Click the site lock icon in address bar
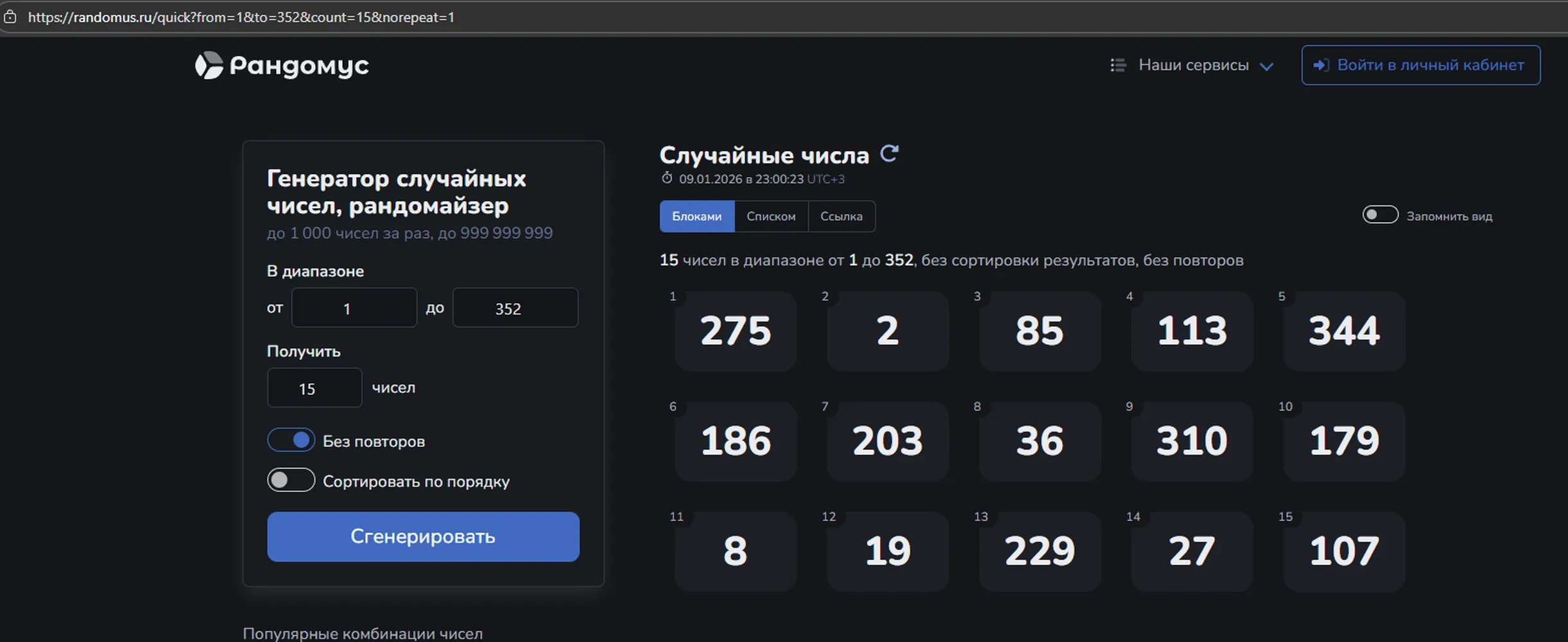The width and height of the screenshot is (1568, 642). click(10, 17)
